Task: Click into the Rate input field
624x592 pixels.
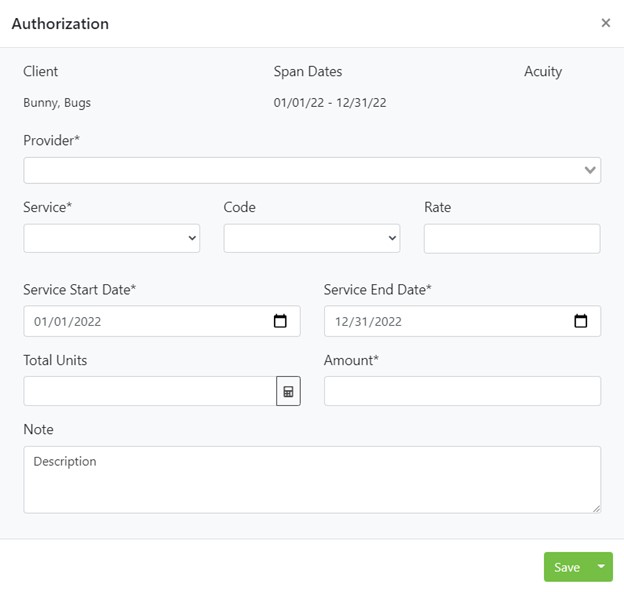Action: point(512,238)
